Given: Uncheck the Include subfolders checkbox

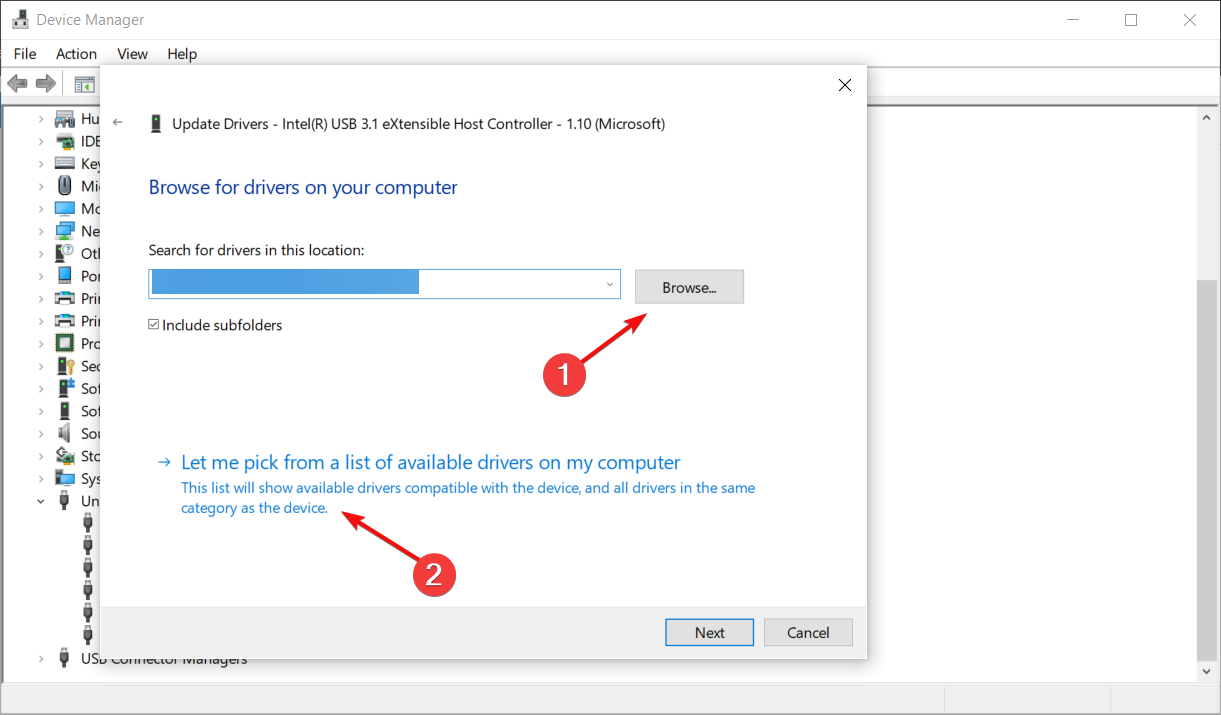Looking at the screenshot, I should pyautogui.click(x=154, y=325).
